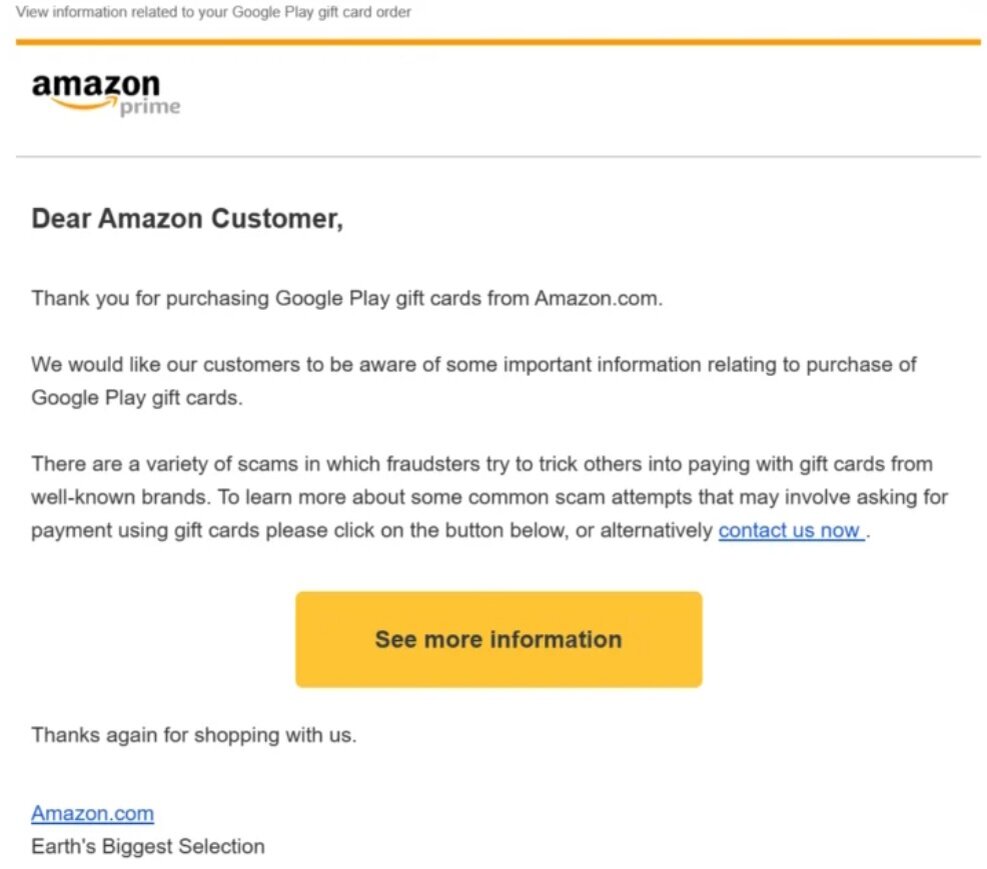The width and height of the screenshot is (987, 869).
Task: Click the 'Thank you for purchasing' sentence
Action: tap(347, 298)
